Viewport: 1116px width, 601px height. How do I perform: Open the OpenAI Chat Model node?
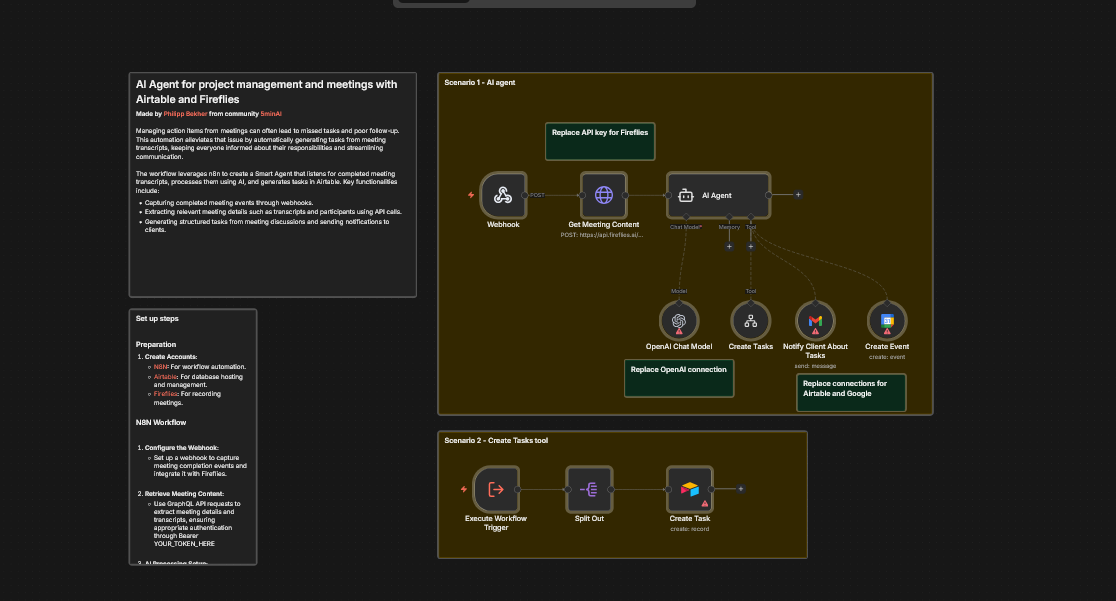(x=679, y=321)
